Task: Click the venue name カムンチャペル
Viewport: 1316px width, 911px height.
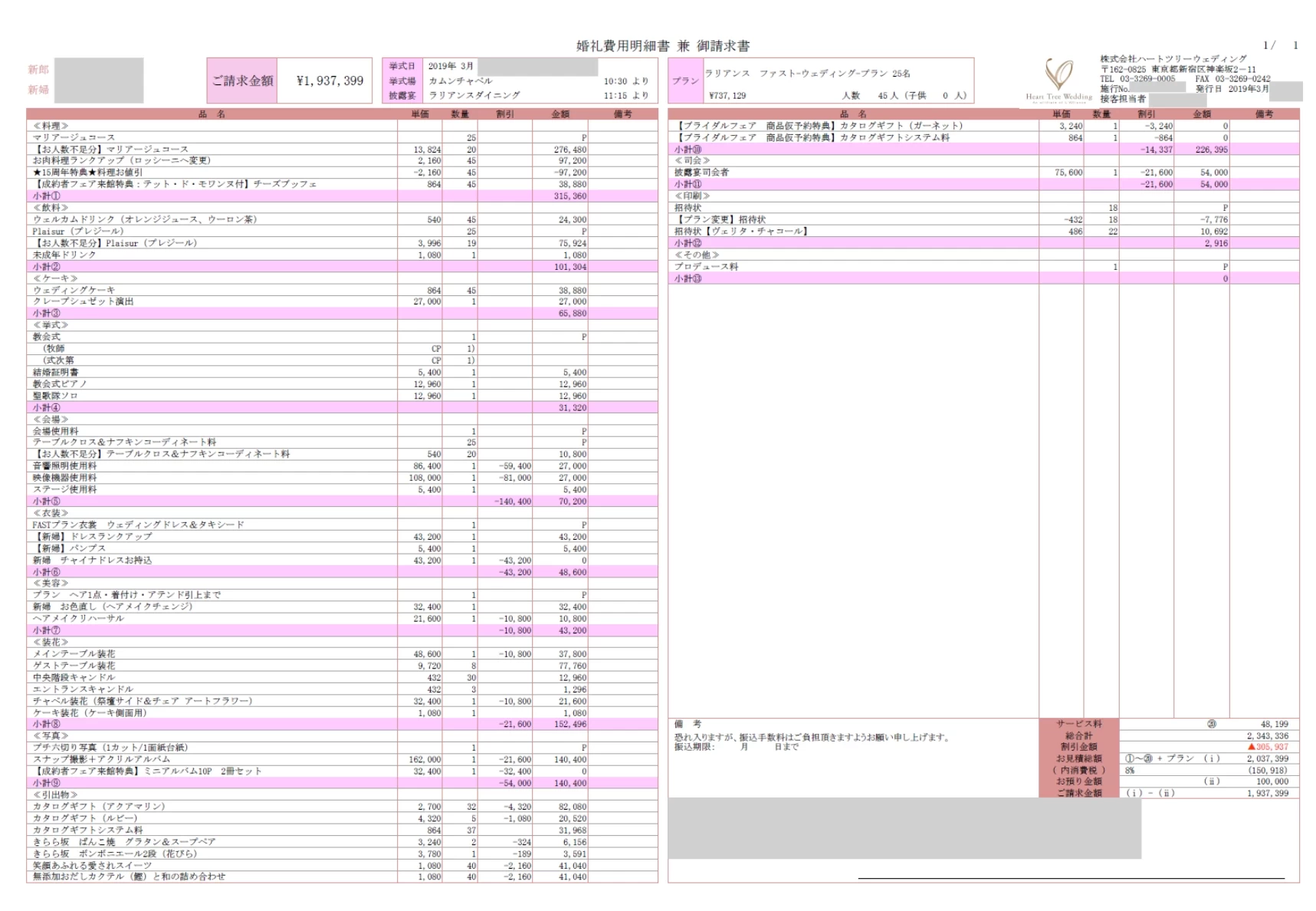Action: coord(460,81)
